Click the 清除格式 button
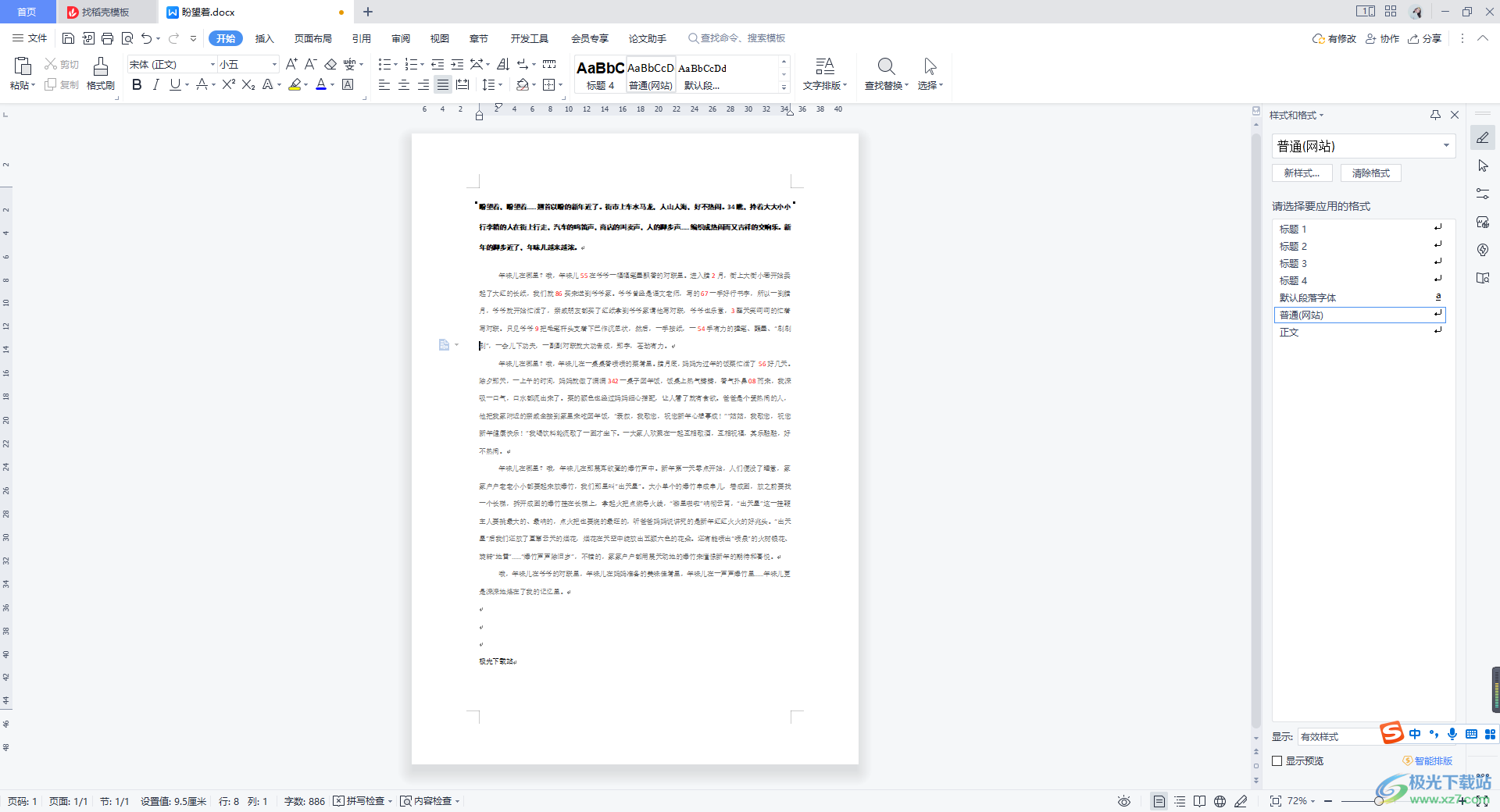This screenshot has width=1500, height=812. click(x=1371, y=173)
